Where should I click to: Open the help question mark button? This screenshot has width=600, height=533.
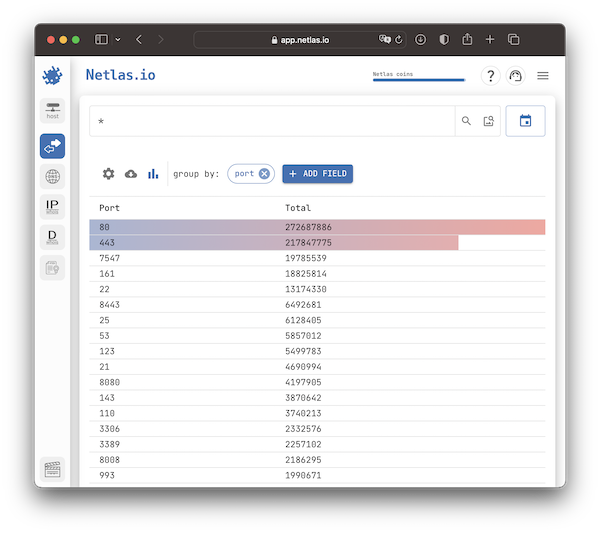[490, 76]
